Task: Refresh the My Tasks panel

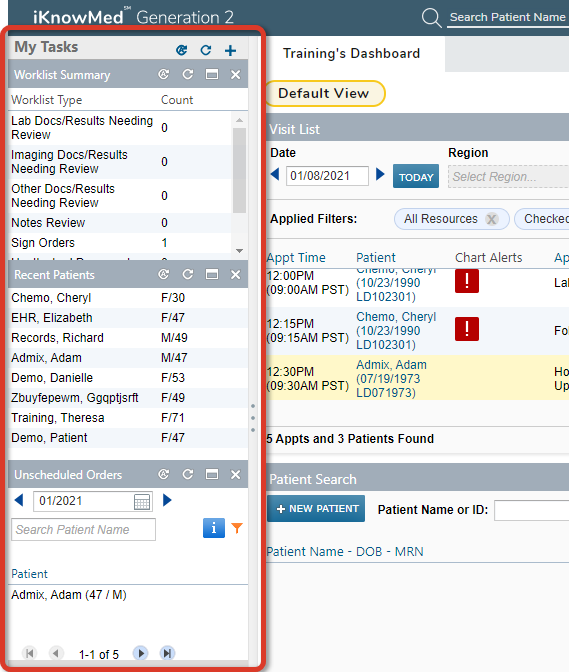Action: [206, 50]
